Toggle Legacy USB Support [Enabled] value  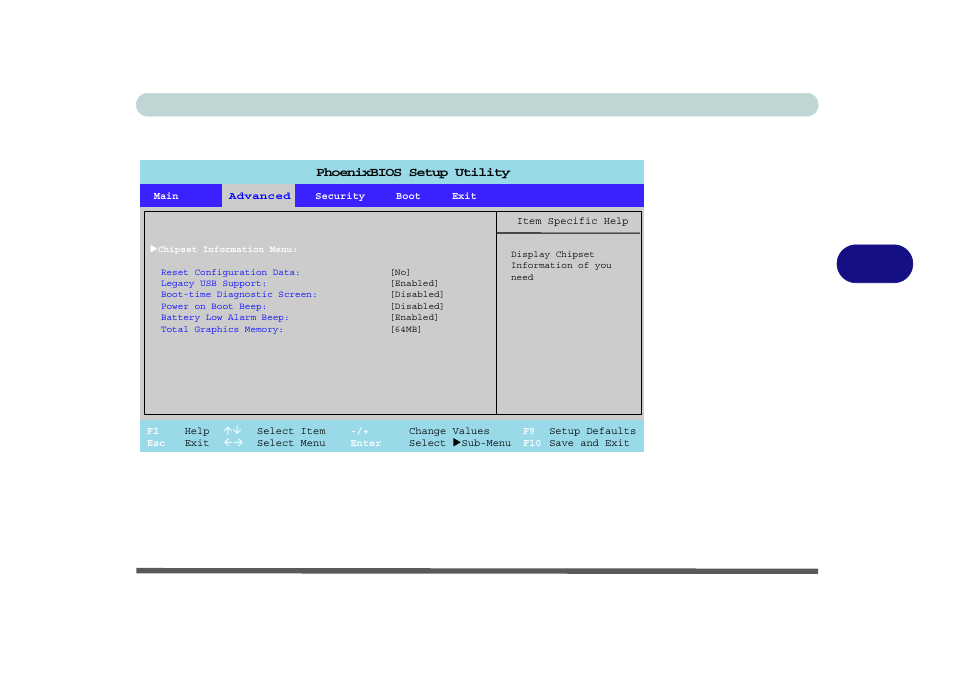[414, 284]
